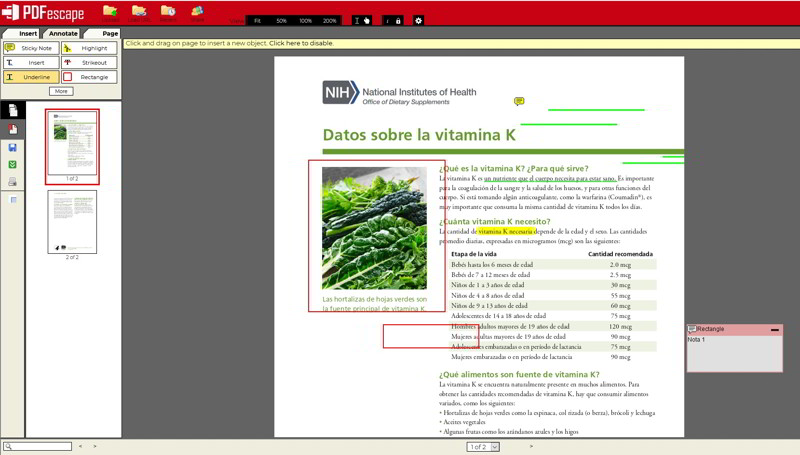The height and width of the screenshot is (455, 800).
Task: Switch to the Insert tab
Action: pyautogui.click(x=28, y=33)
